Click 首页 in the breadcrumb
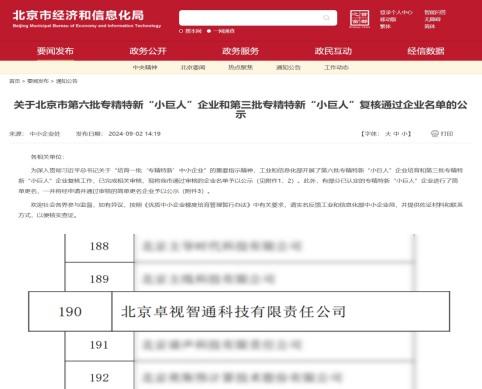Viewport: 482px width, 389px height. tap(14, 81)
